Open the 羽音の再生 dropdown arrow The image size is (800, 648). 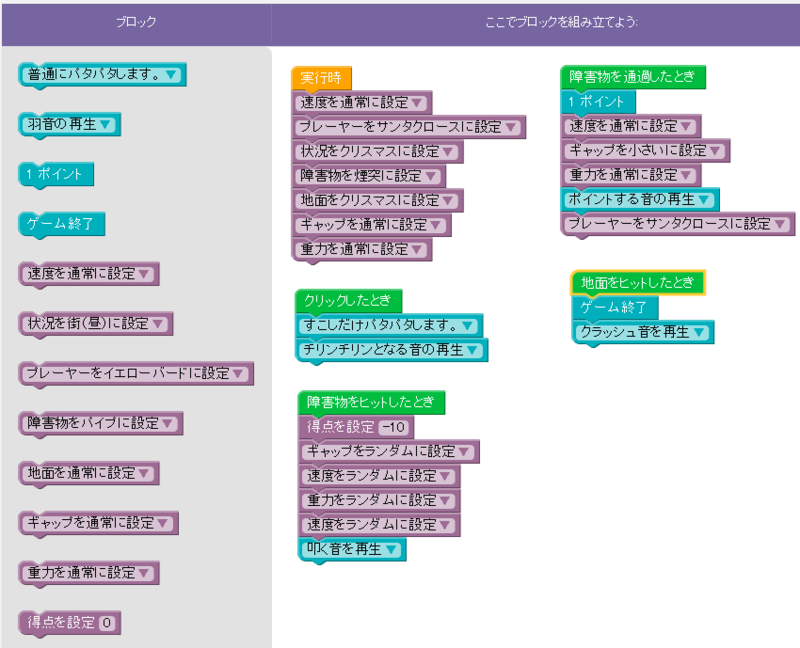(106, 124)
